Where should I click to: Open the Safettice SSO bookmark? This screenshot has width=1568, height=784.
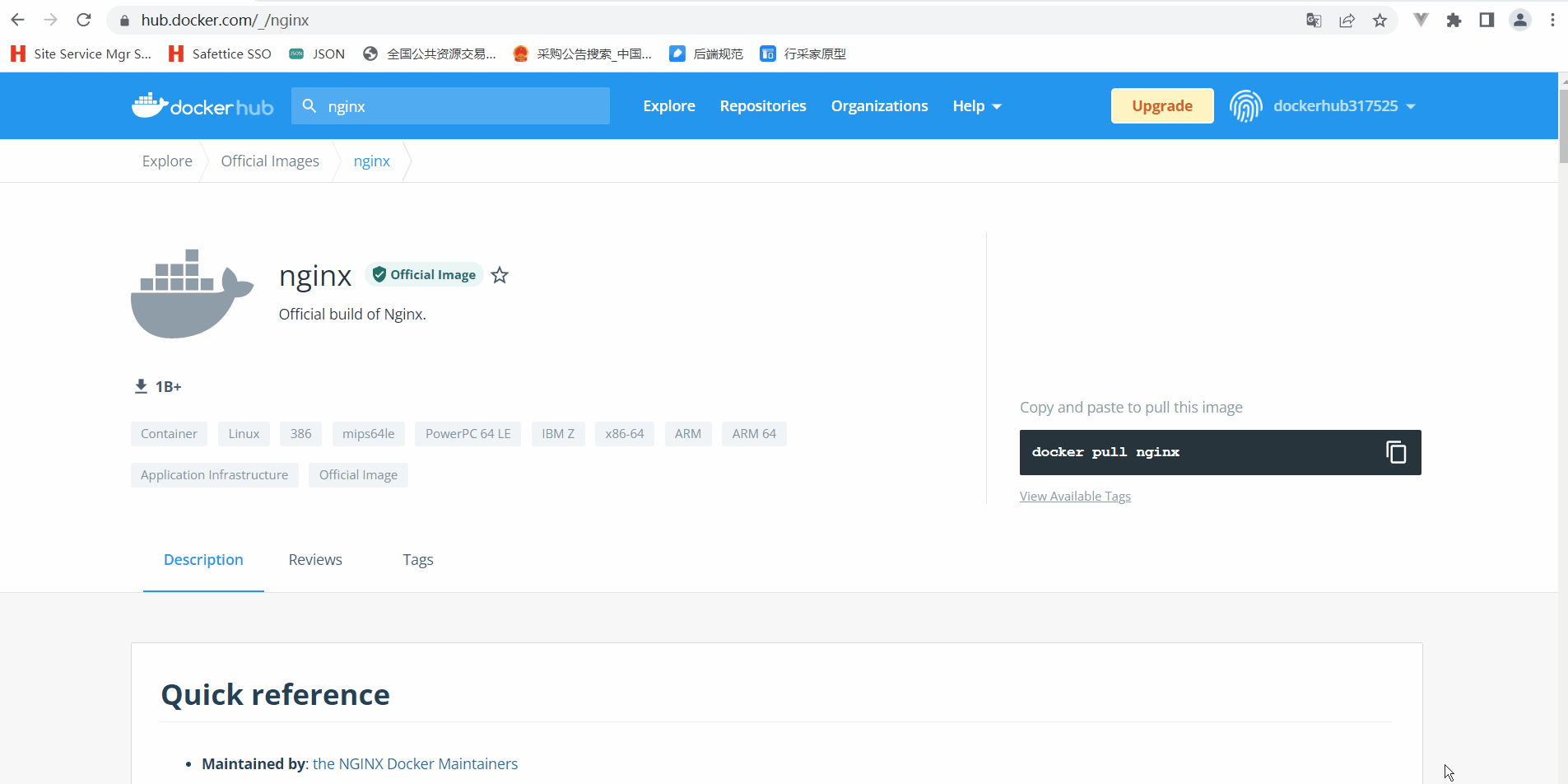coord(220,54)
